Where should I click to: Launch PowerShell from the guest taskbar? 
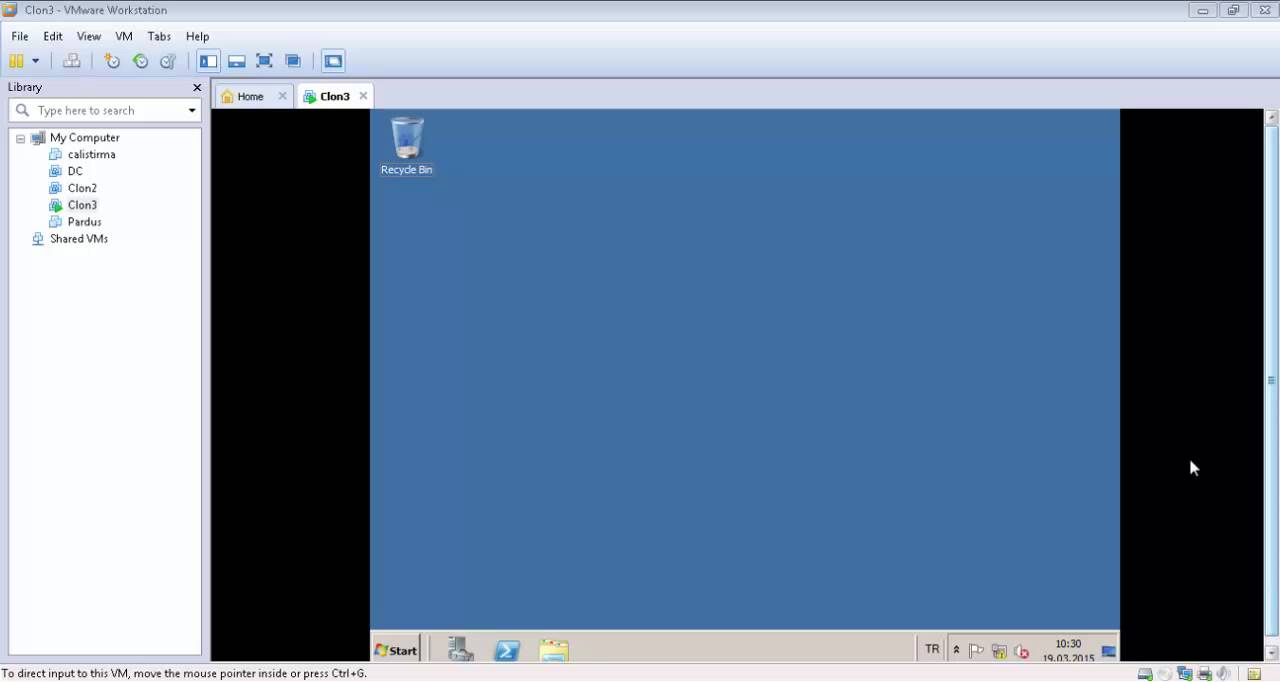(507, 650)
